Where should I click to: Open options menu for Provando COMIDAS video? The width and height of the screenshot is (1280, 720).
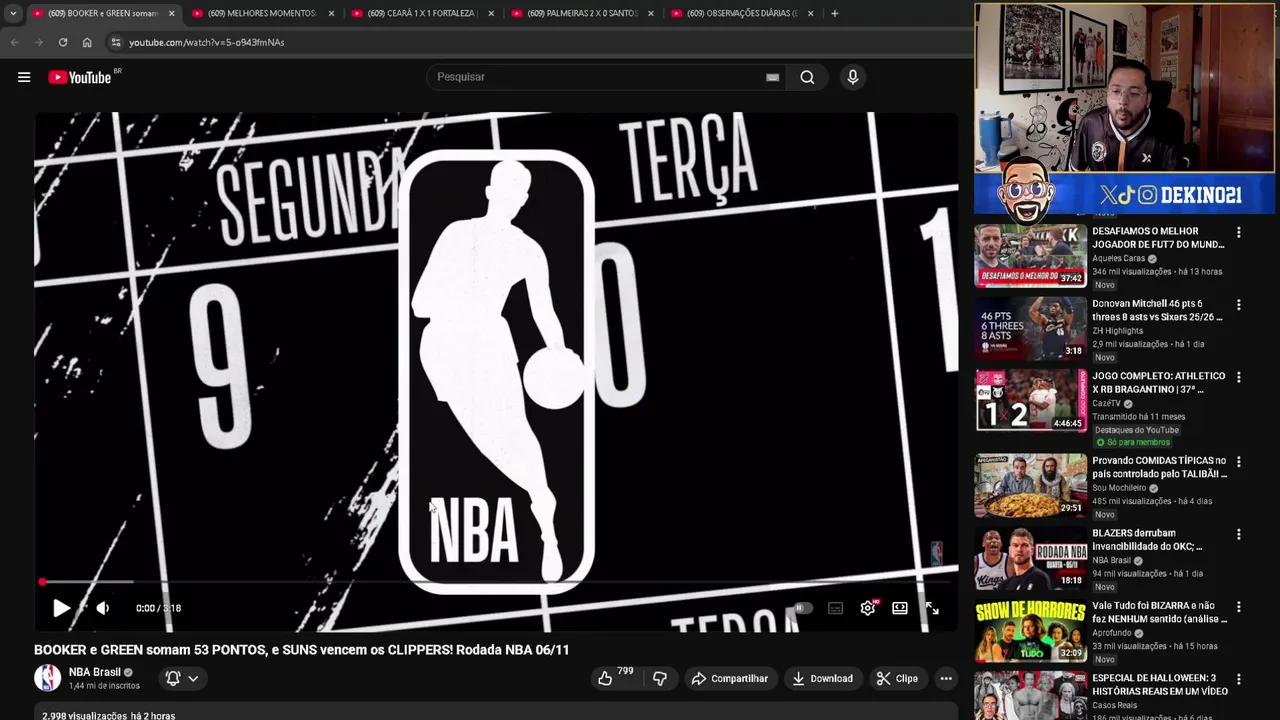pyautogui.click(x=1238, y=462)
